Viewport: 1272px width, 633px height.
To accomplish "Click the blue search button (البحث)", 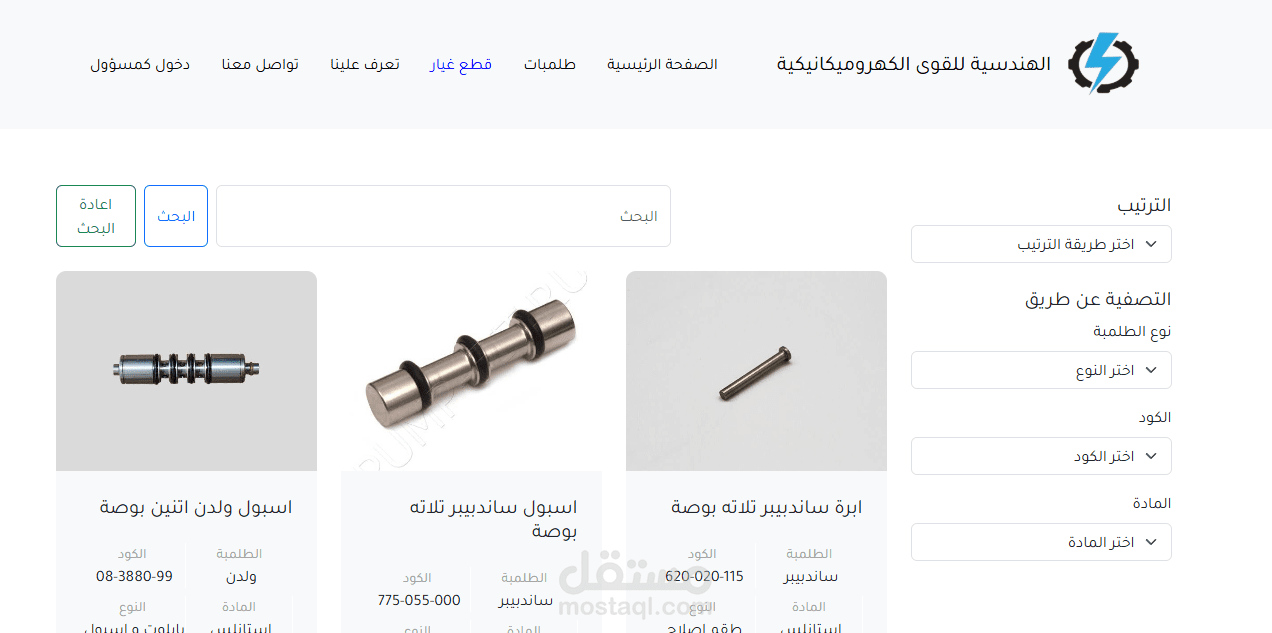I will (176, 216).
